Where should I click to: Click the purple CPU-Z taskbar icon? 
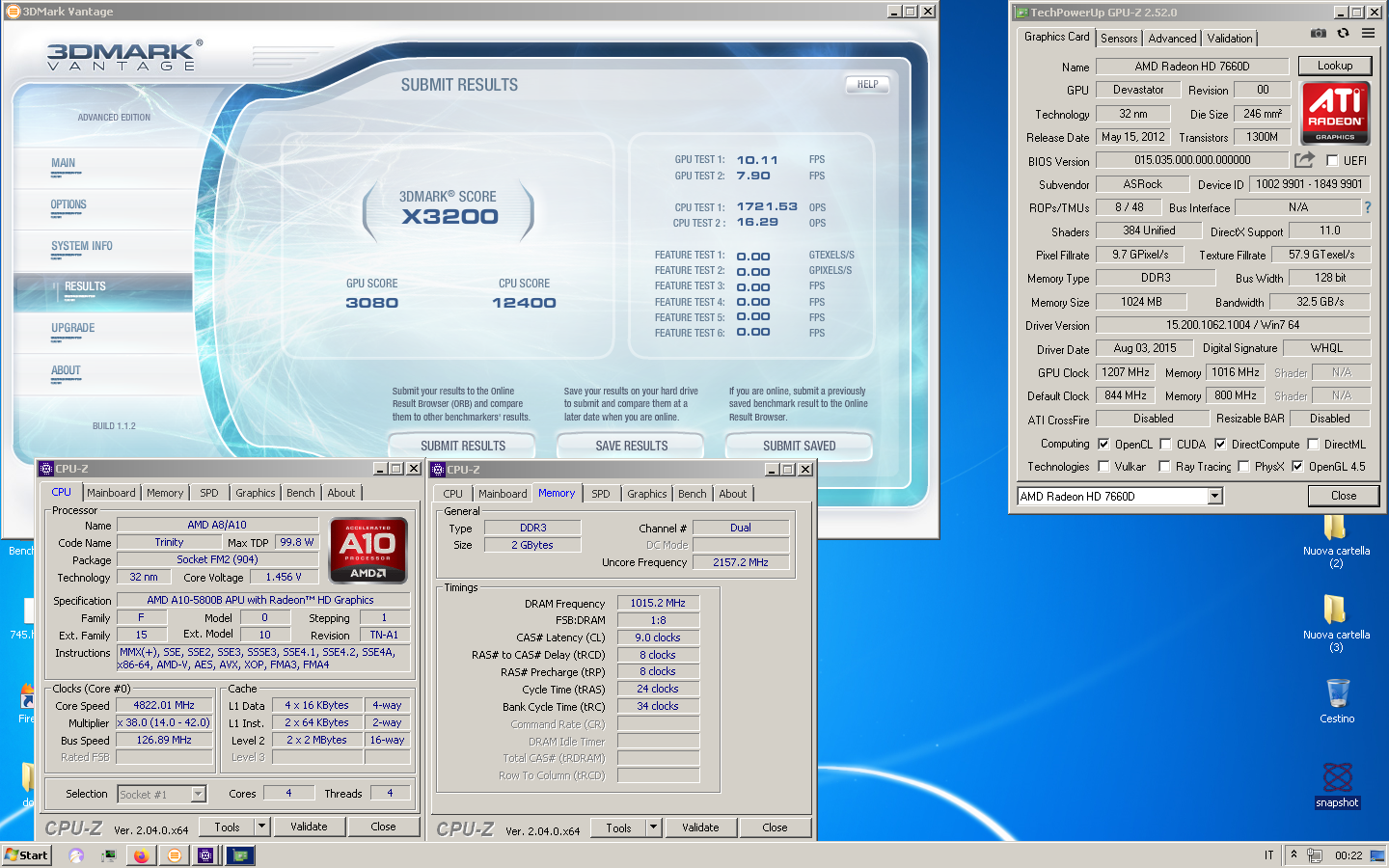(x=205, y=855)
